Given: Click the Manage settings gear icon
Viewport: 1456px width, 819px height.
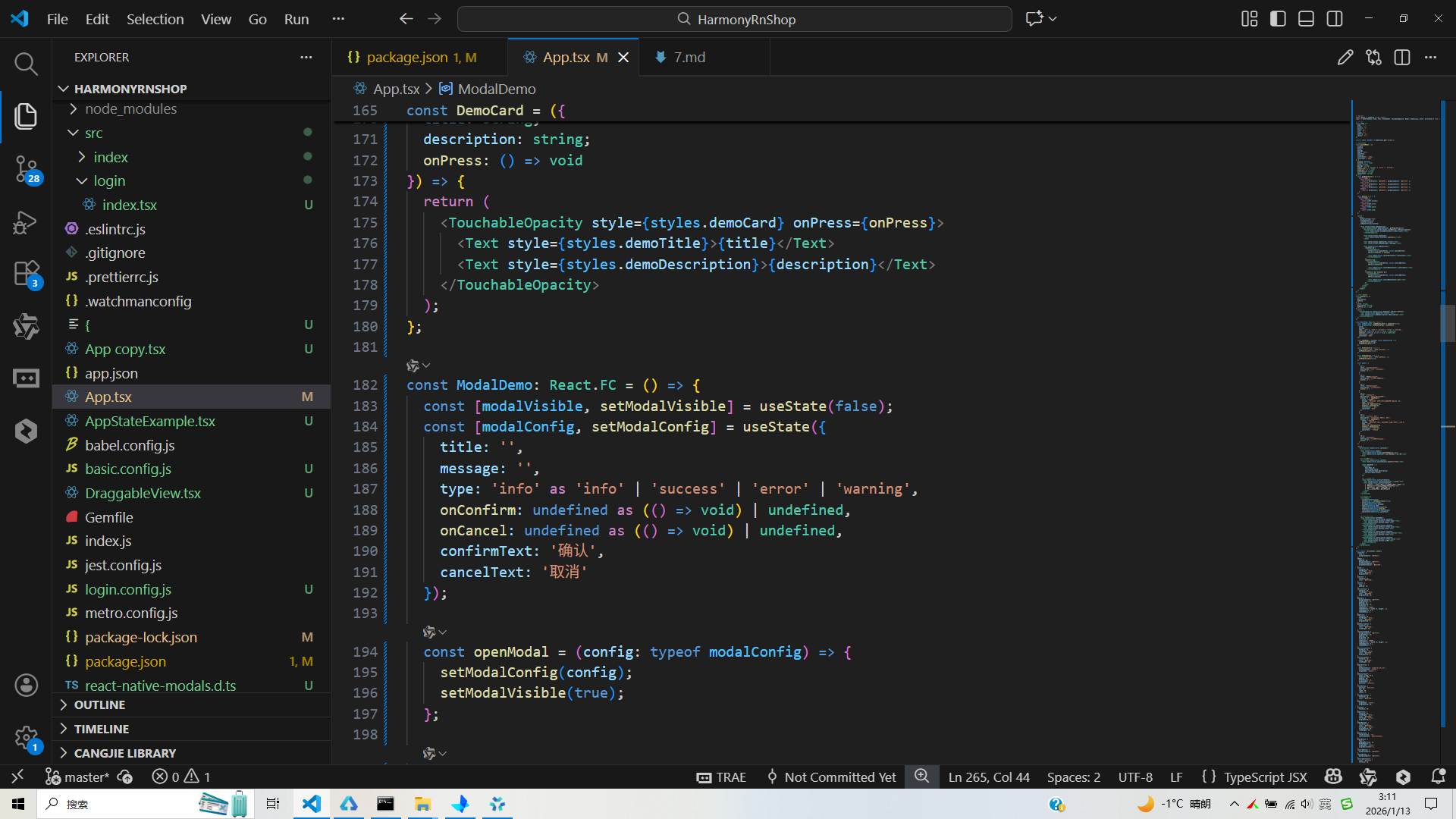Looking at the screenshot, I should tap(26, 737).
